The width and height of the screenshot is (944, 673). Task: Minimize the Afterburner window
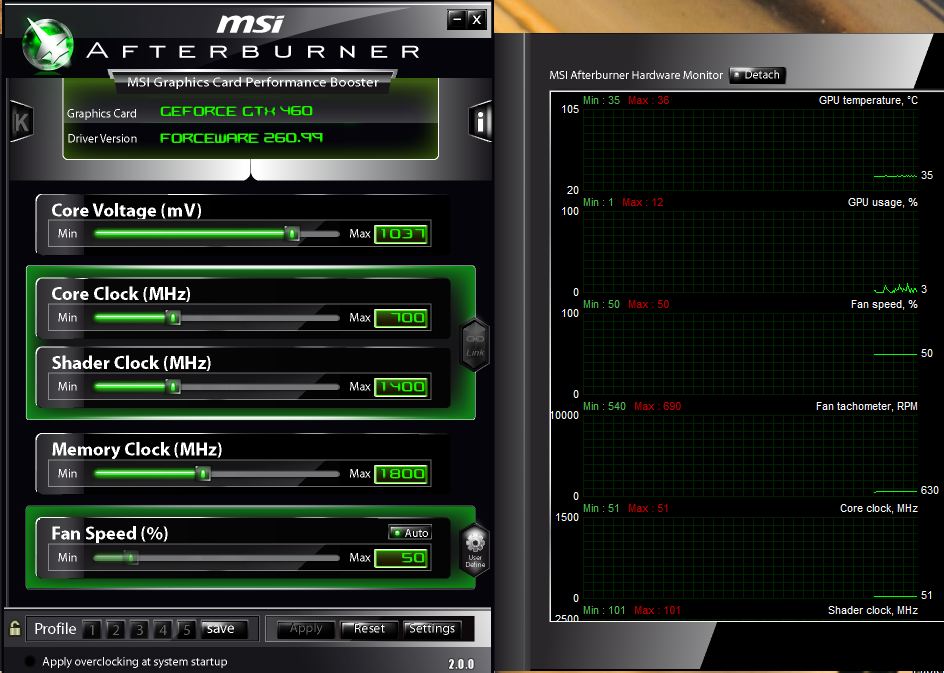[x=457, y=20]
